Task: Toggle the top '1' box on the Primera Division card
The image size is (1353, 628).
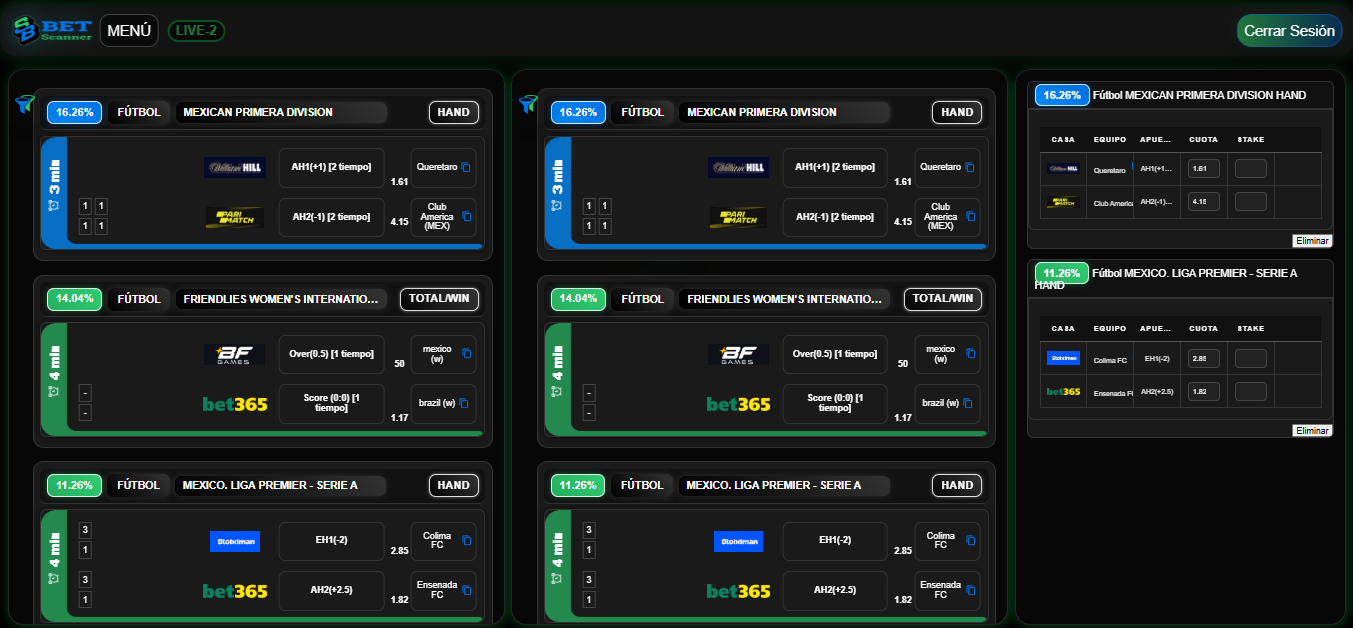Action: click(x=84, y=206)
